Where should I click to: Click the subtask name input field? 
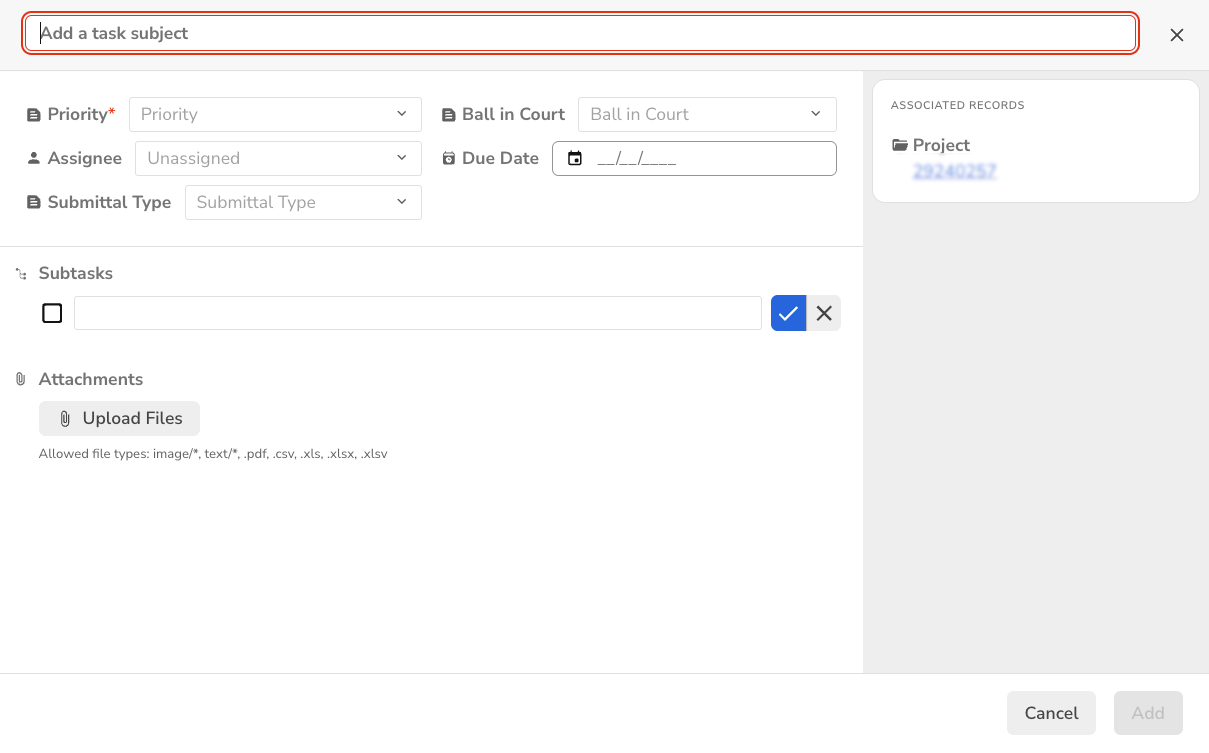click(x=418, y=313)
